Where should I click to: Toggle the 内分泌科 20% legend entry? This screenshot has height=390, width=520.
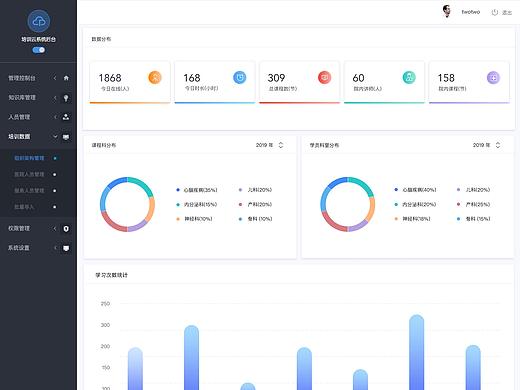pos(415,204)
